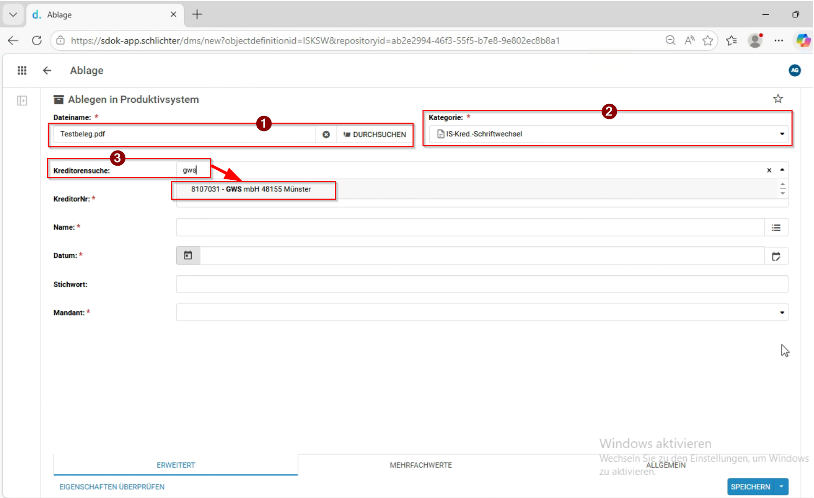Open the browser tab list chevron
The image size is (814, 498).
tap(13, 15)
